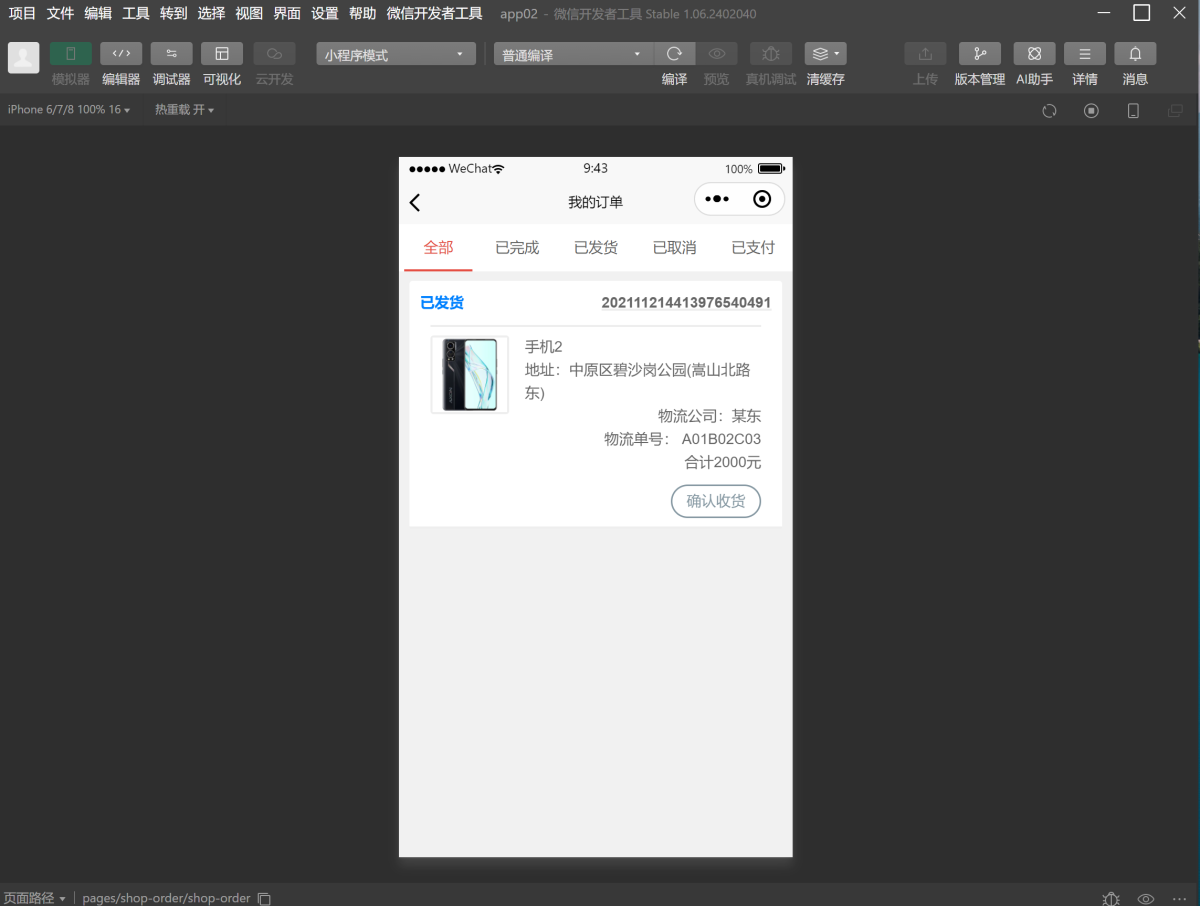Viewport: 1200px width, 906px height.
Task: Toggle the simulator panel button
Action: coord(70,54)
